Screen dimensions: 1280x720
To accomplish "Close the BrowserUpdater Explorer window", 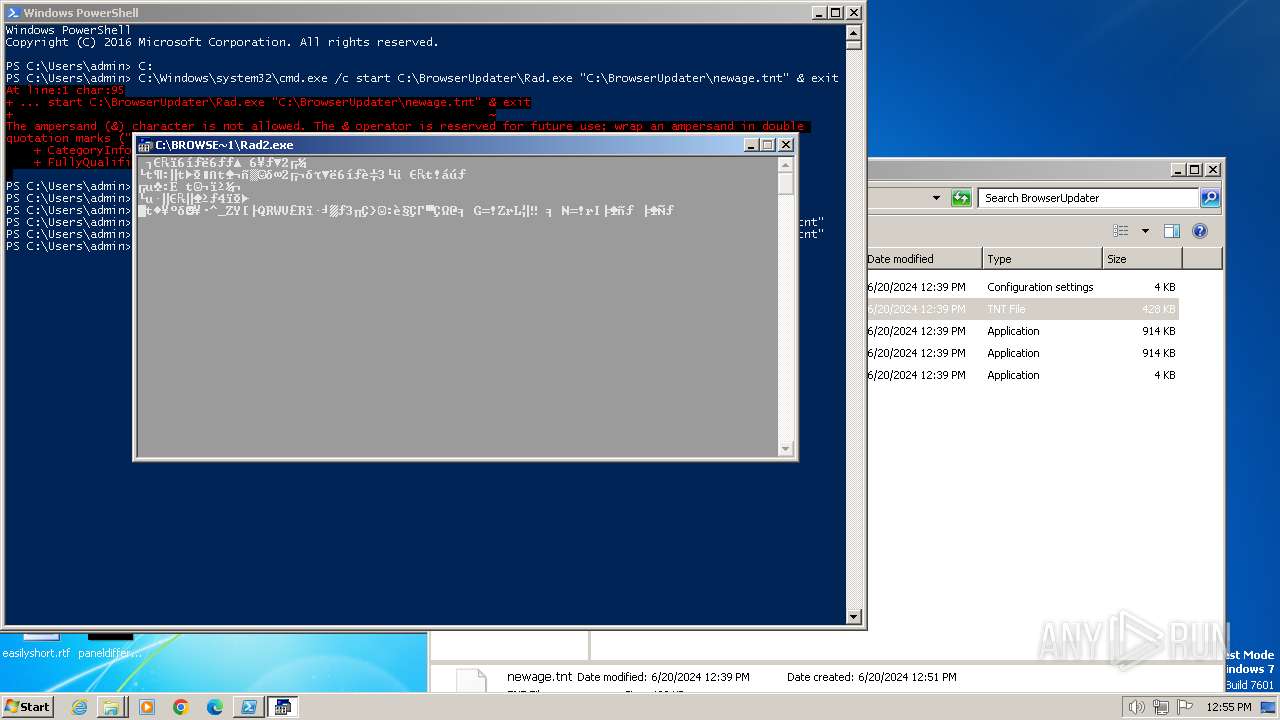I will click(x=1212, y=170).
